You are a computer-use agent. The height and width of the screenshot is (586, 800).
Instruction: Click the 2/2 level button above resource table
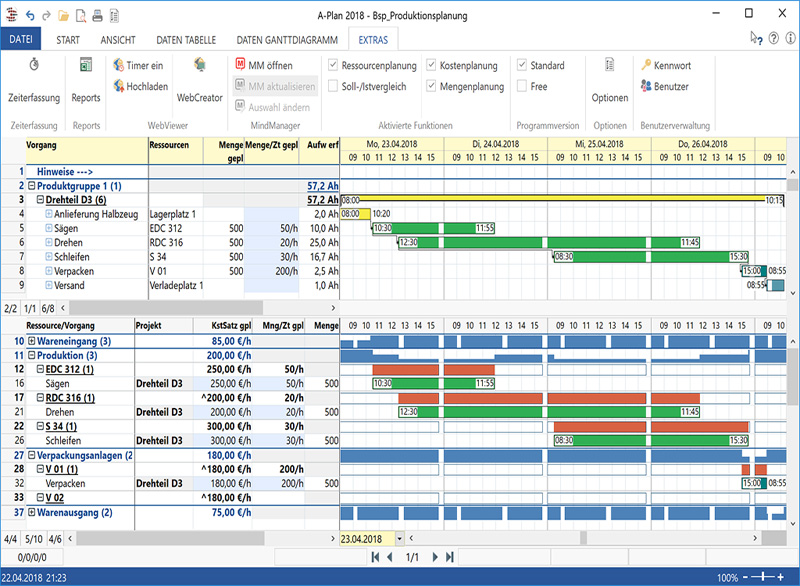[x=11, y=309]
